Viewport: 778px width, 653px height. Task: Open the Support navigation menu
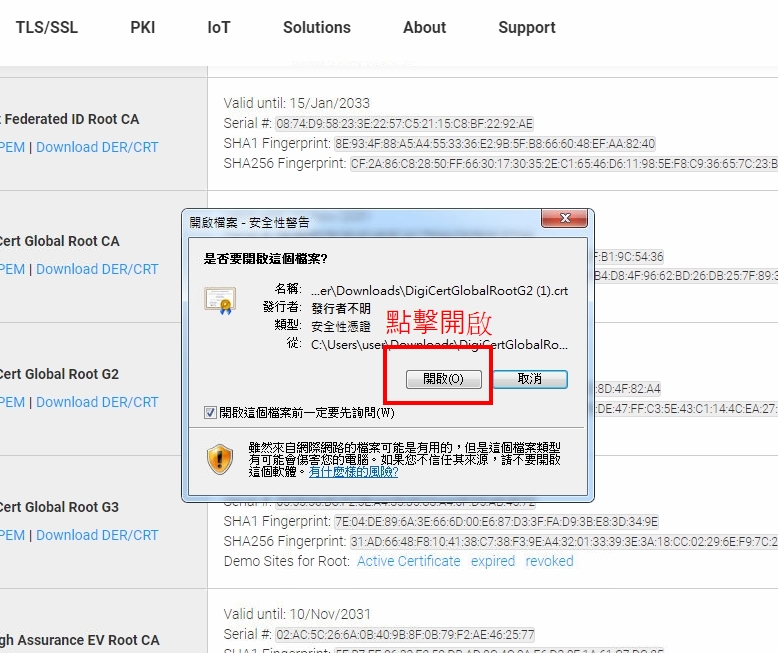coord(526,27)
